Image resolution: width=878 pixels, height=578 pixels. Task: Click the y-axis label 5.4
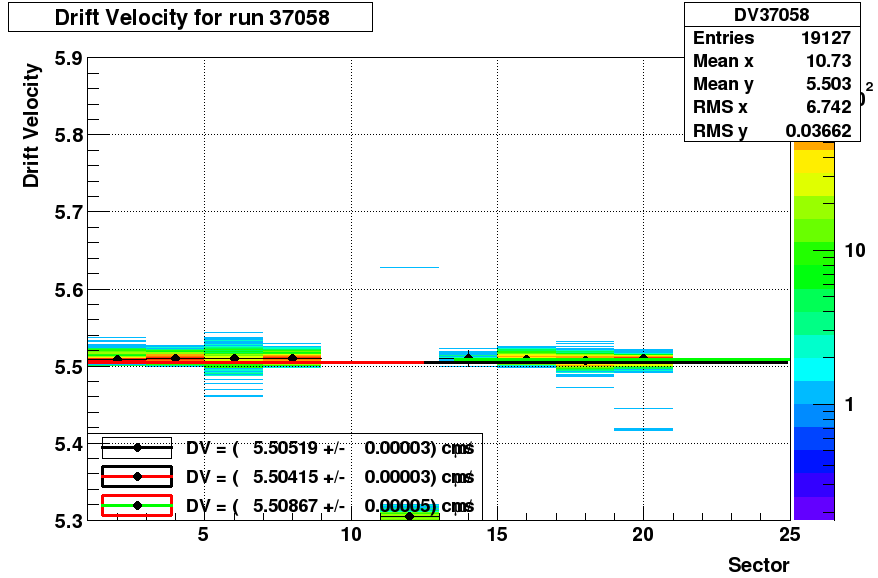point(68,444)
